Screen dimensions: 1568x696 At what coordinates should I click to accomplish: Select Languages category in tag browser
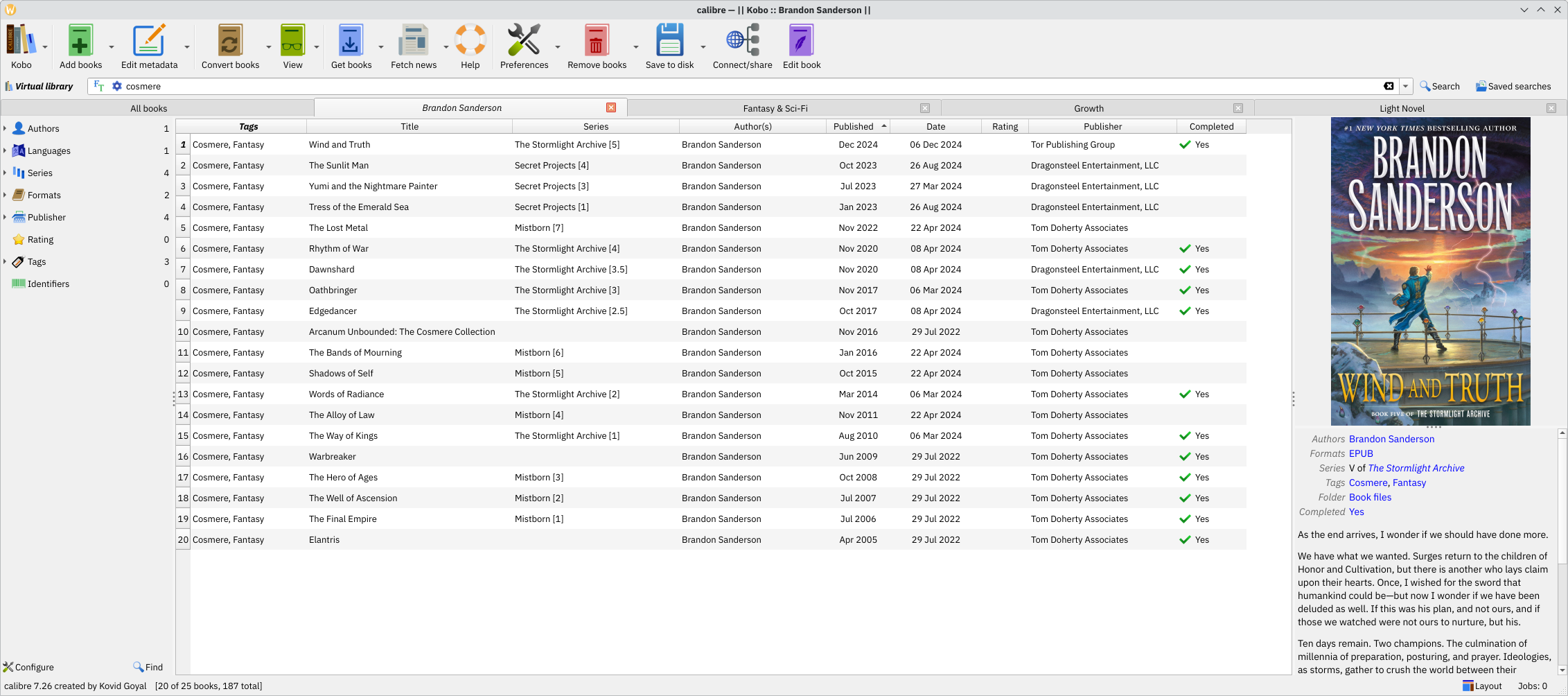[x=49, y=150]
